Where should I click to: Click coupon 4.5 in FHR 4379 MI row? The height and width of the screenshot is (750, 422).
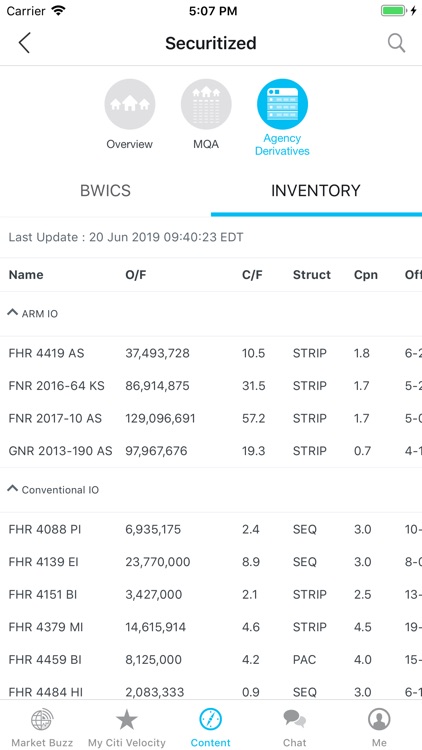(363, 627)
